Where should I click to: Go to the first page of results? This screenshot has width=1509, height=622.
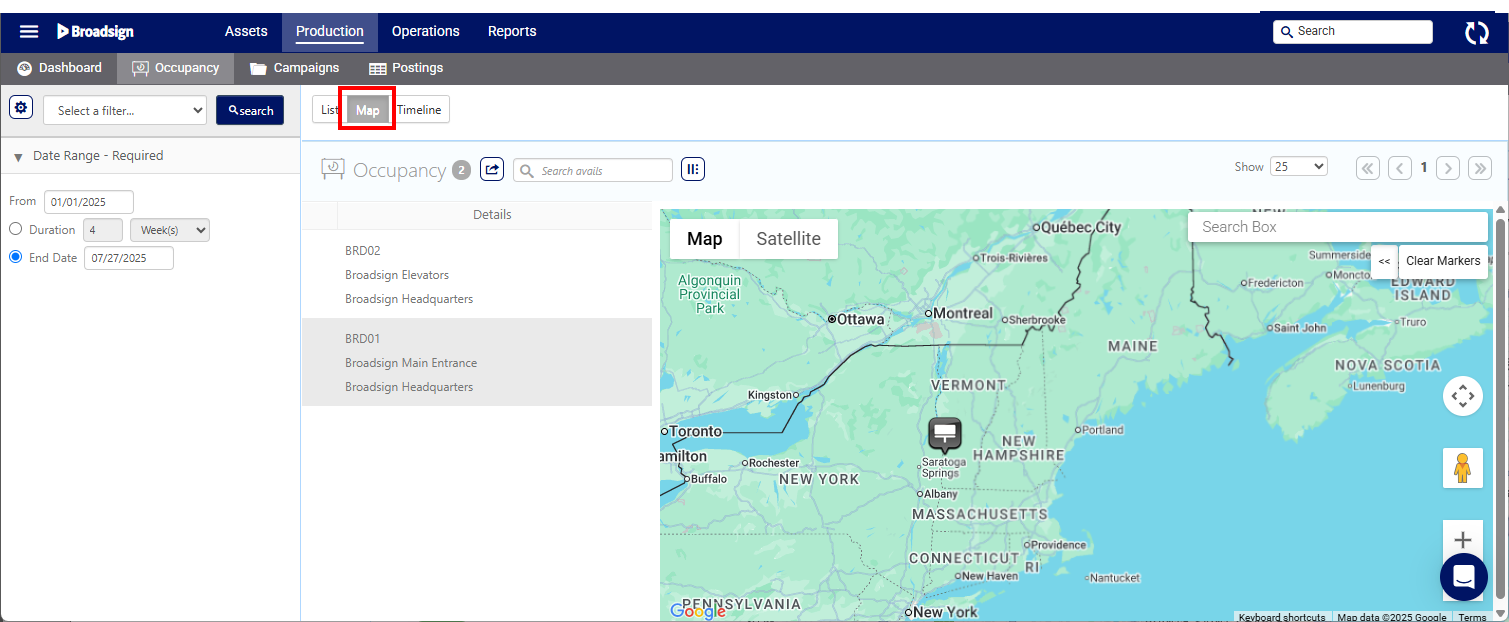pos(1367,168)
